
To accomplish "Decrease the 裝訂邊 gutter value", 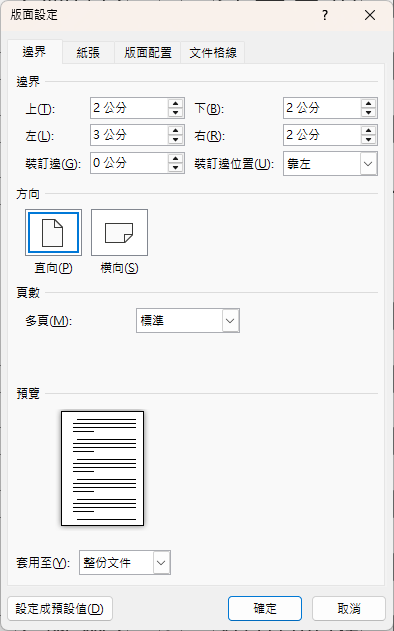I will [175, 168].
